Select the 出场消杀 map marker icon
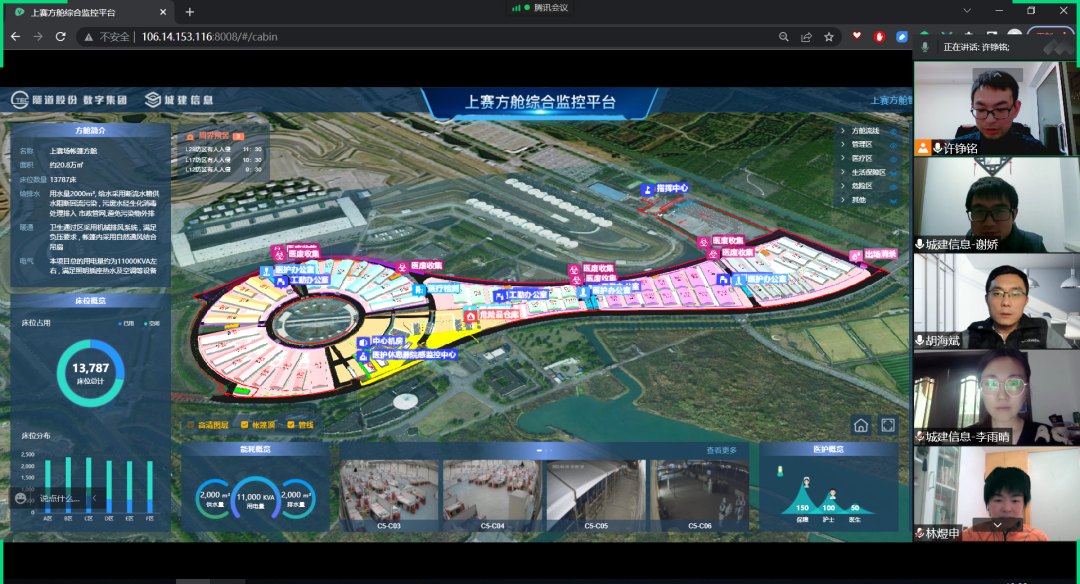Screen dimensions: 1080x584 [x=855, y=256]
